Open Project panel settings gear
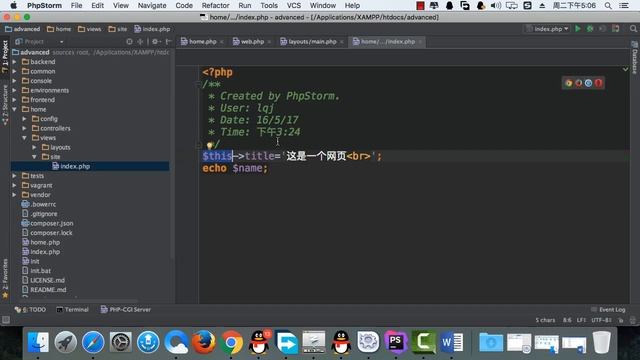The image size is (640, 360). 155,41
